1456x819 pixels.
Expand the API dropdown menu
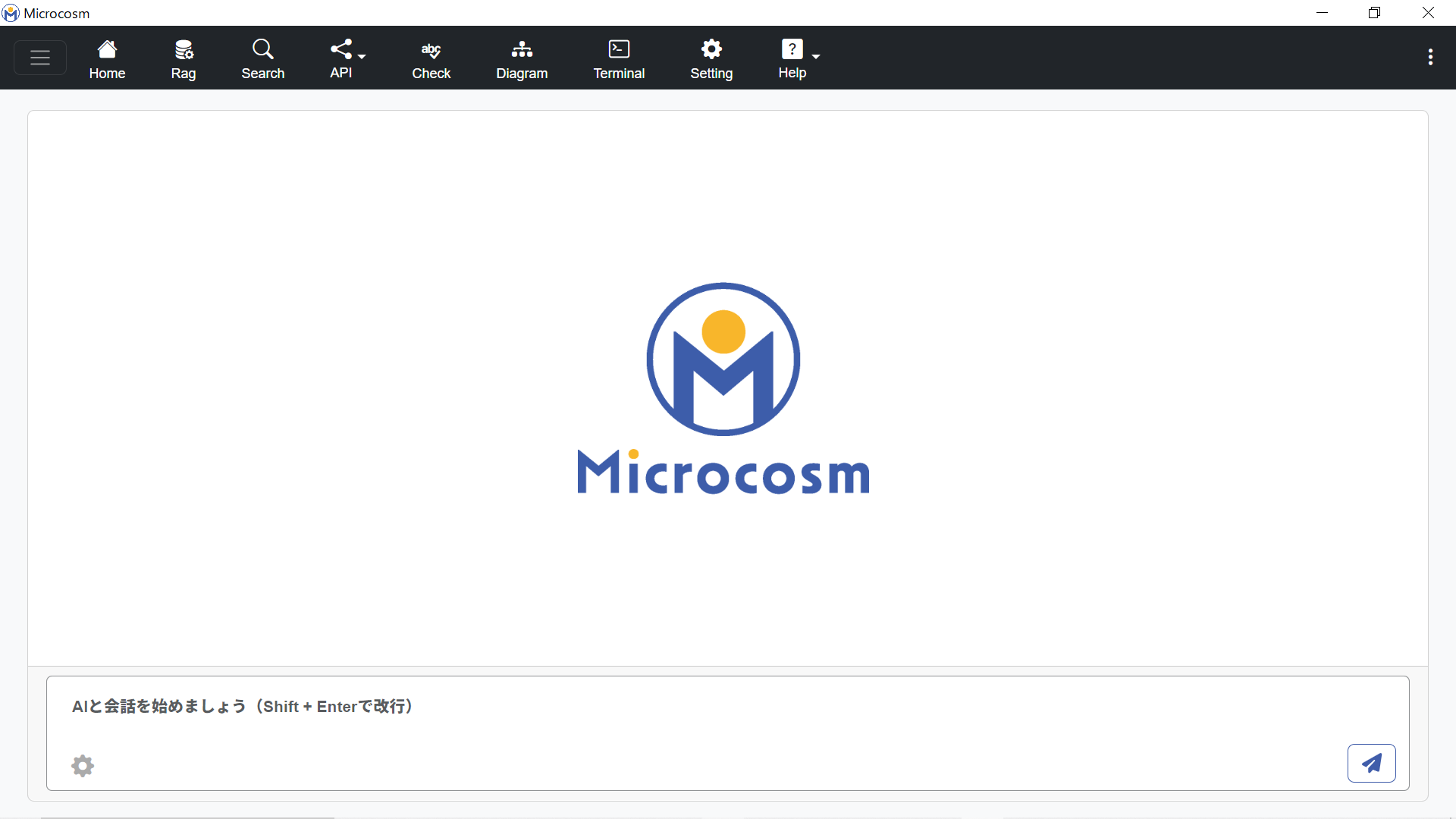347,59
